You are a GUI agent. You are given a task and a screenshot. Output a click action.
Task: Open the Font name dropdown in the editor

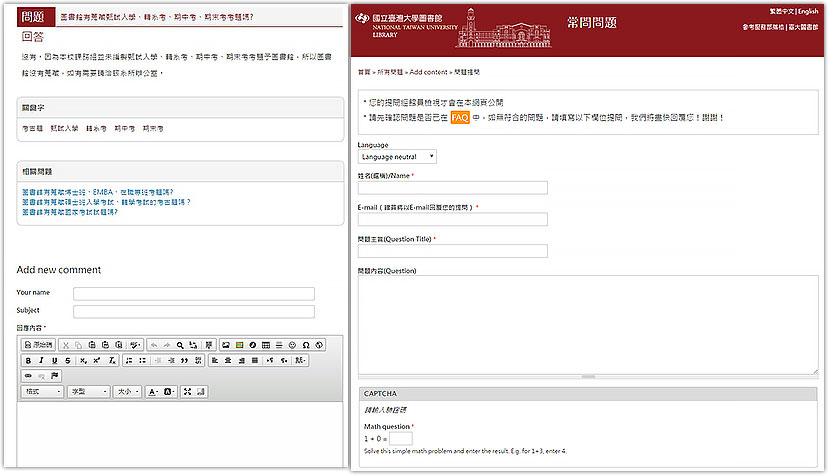pyautogui.click(x=88, y=392)
